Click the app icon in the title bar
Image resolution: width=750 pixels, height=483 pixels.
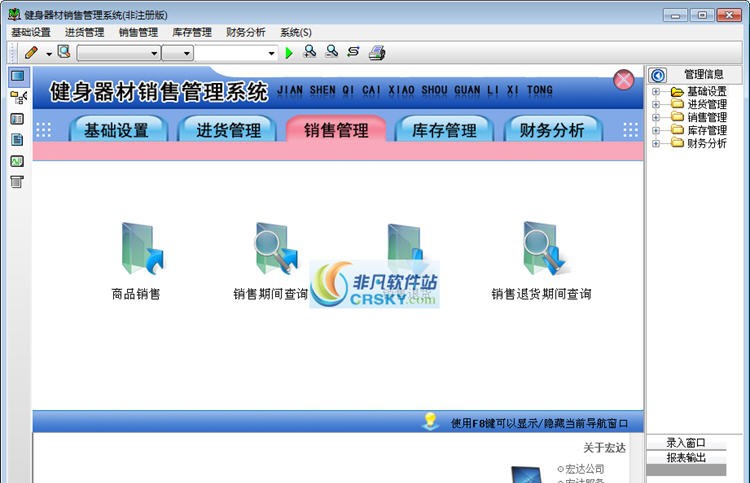[14, 14]
